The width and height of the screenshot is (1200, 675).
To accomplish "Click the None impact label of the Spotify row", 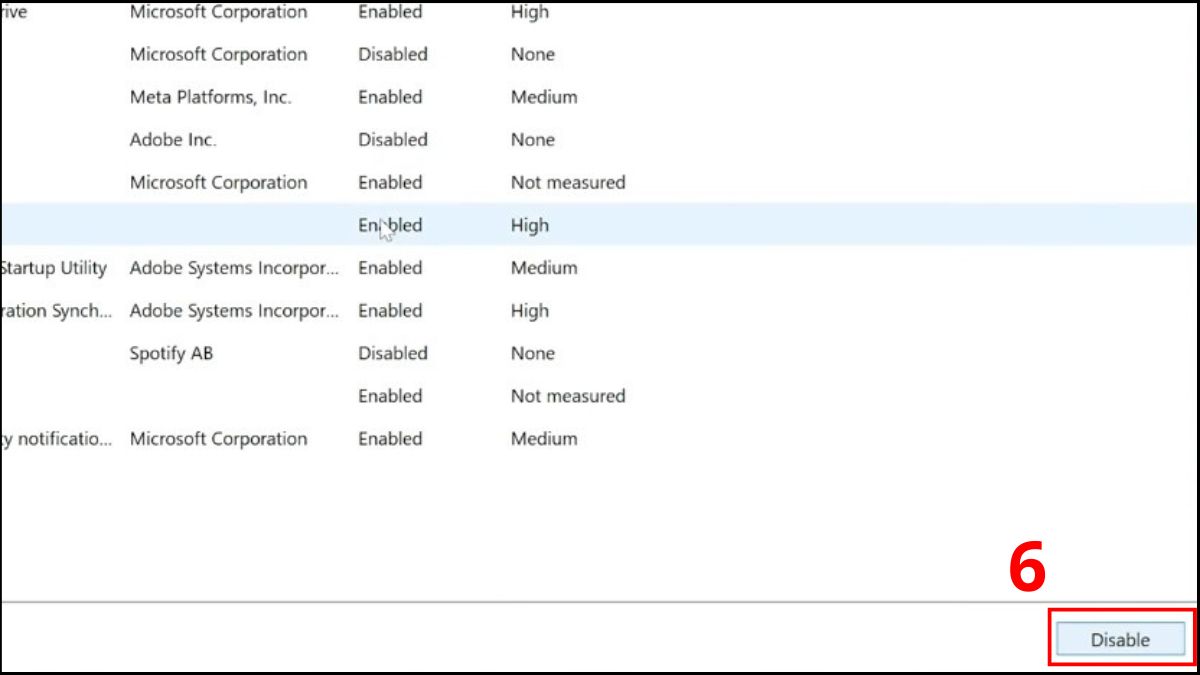I will [532, 353].
